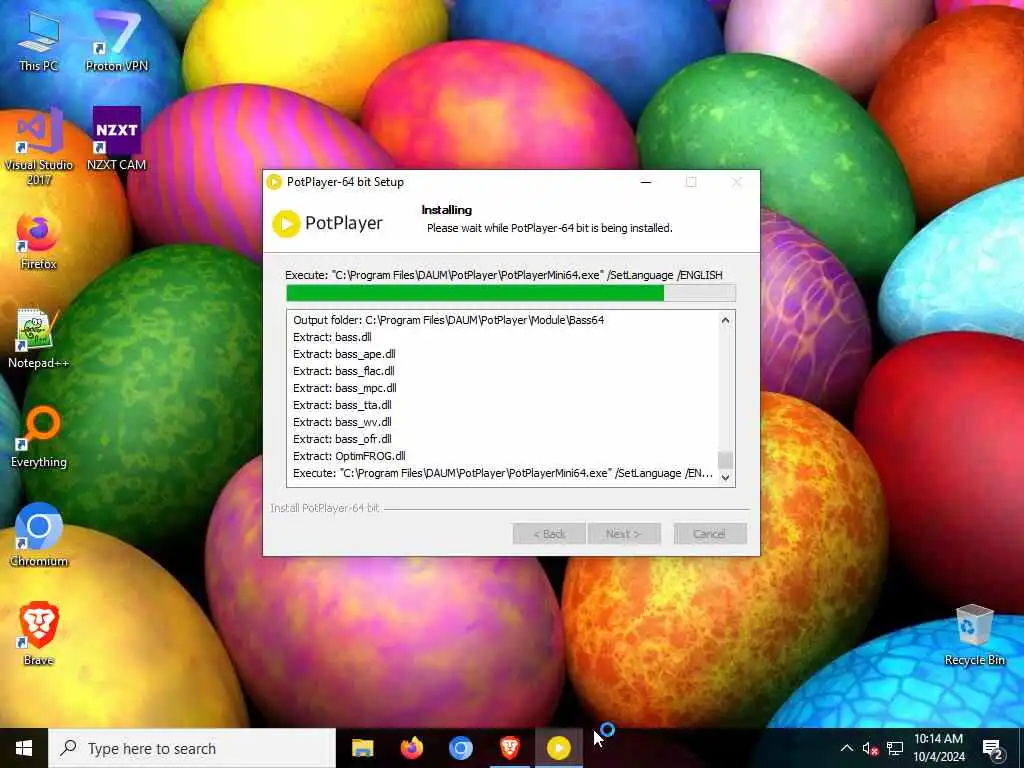This screenshot has height=768, width=1024.
Task: Open the Recycle Bin
Action: [x=974, y=635]
